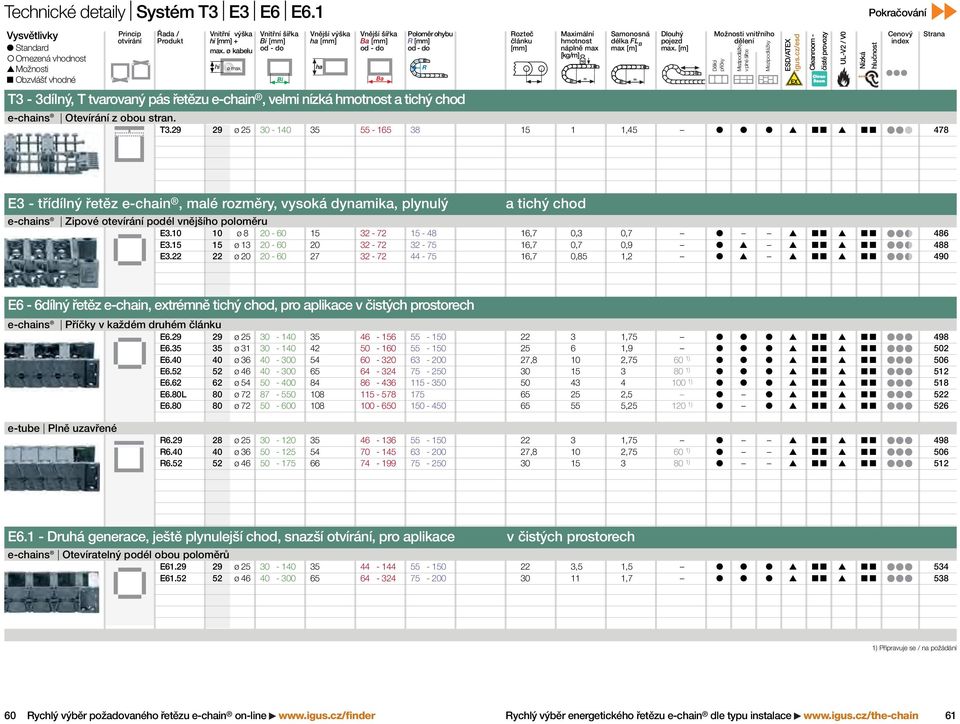Select the E6.52 product name
Image resolution: width=960 pixels, height=724 pixels.
171,371
